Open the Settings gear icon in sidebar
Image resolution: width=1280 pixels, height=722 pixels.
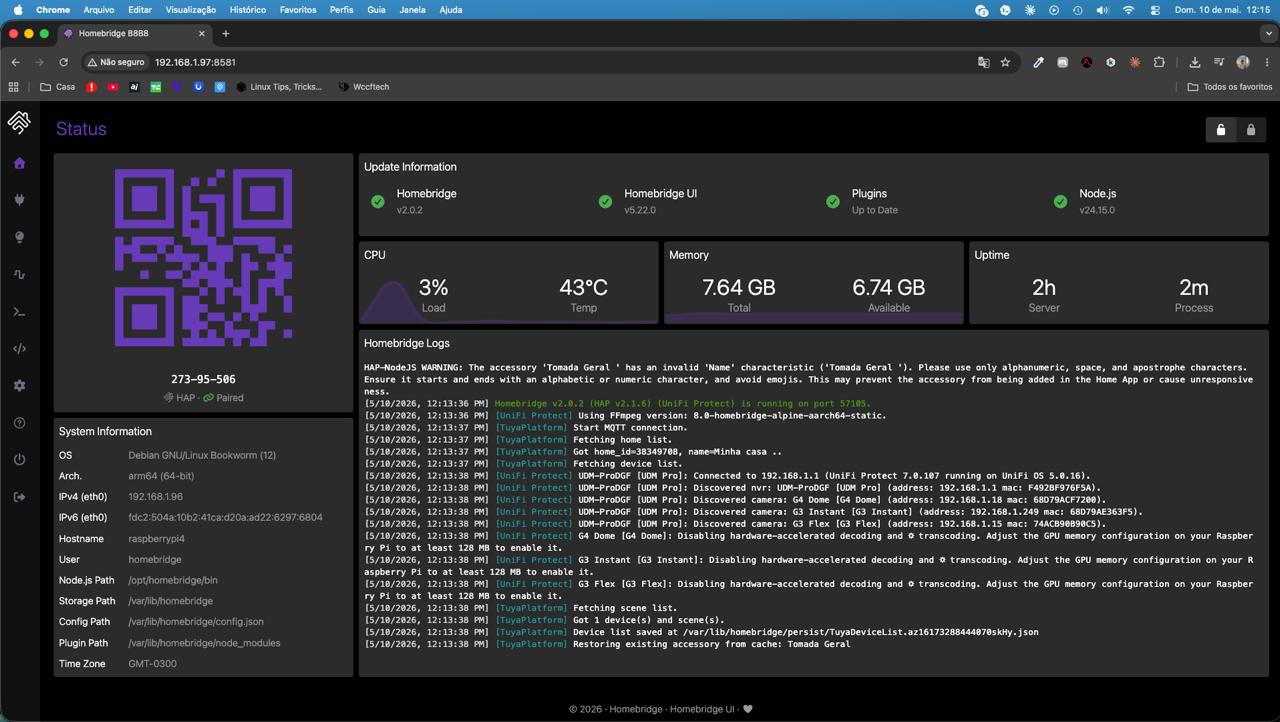[x=19, y=385]
